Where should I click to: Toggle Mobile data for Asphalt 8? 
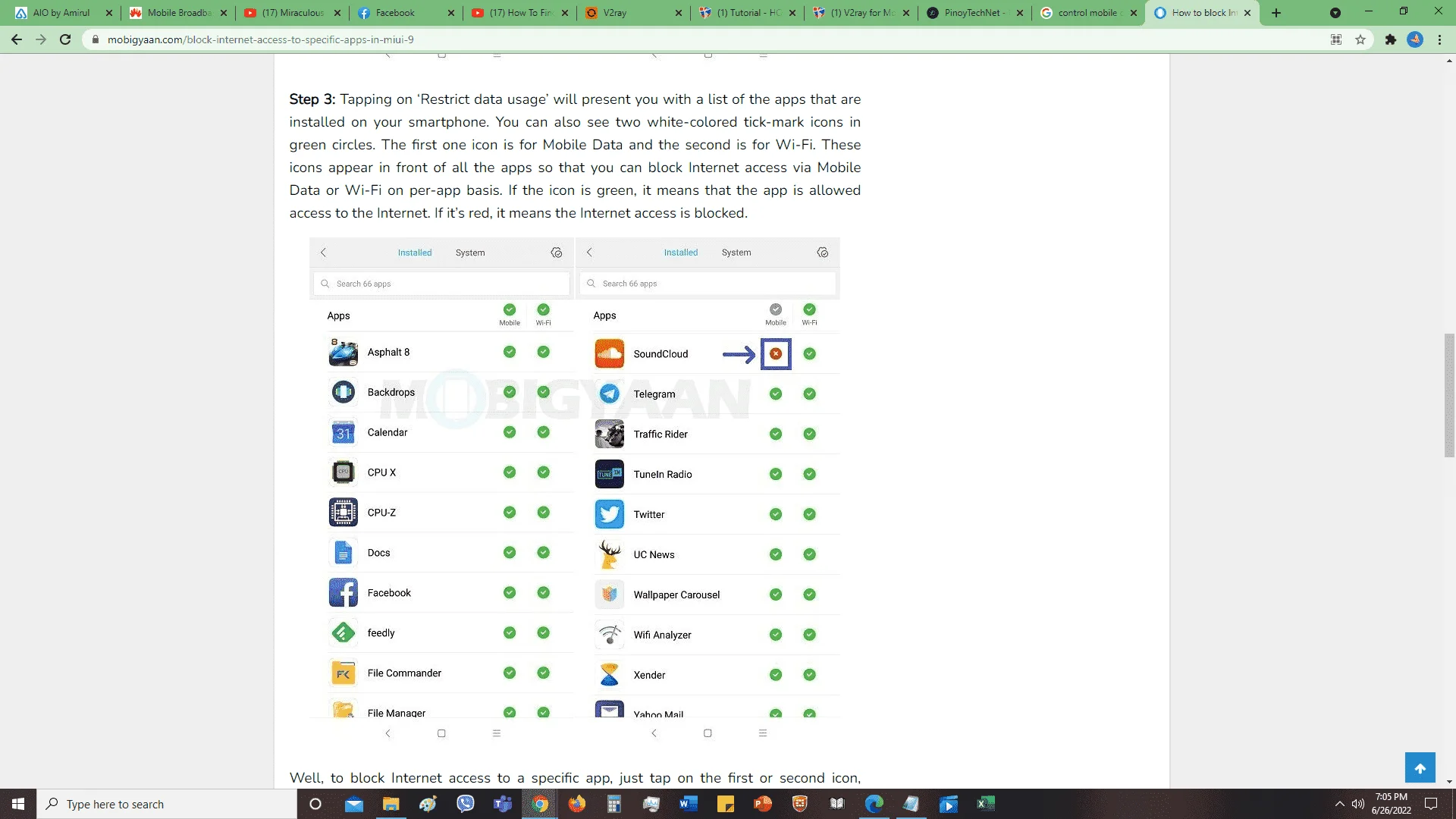pos(510,352)
